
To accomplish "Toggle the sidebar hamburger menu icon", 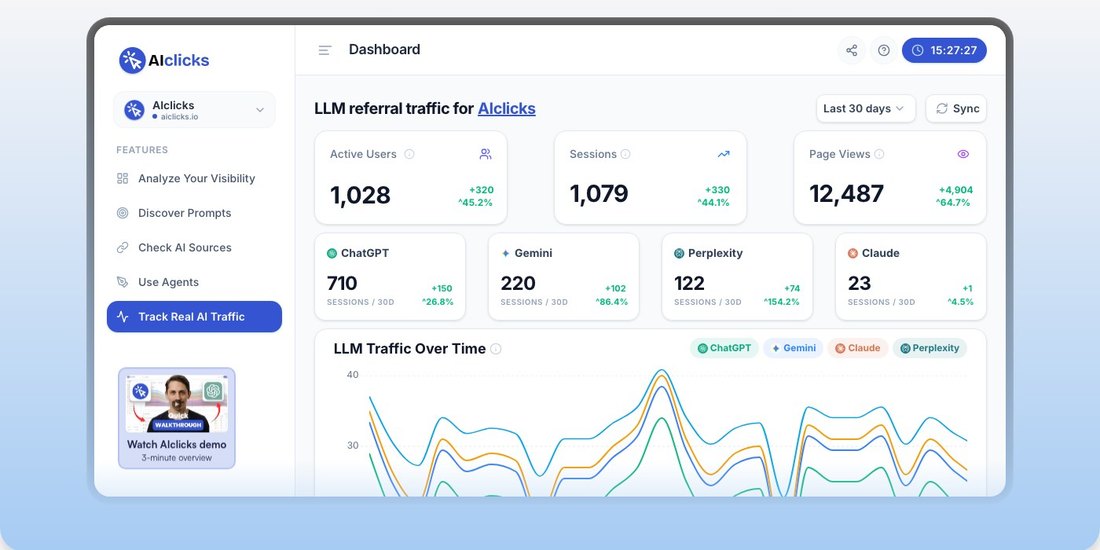I will pyautogui.click(x=325, y=50).
